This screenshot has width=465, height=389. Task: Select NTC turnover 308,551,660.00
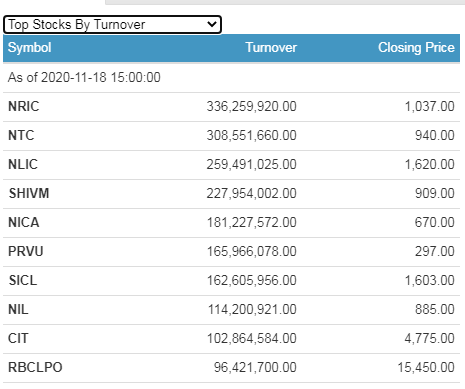click(251, 136)
